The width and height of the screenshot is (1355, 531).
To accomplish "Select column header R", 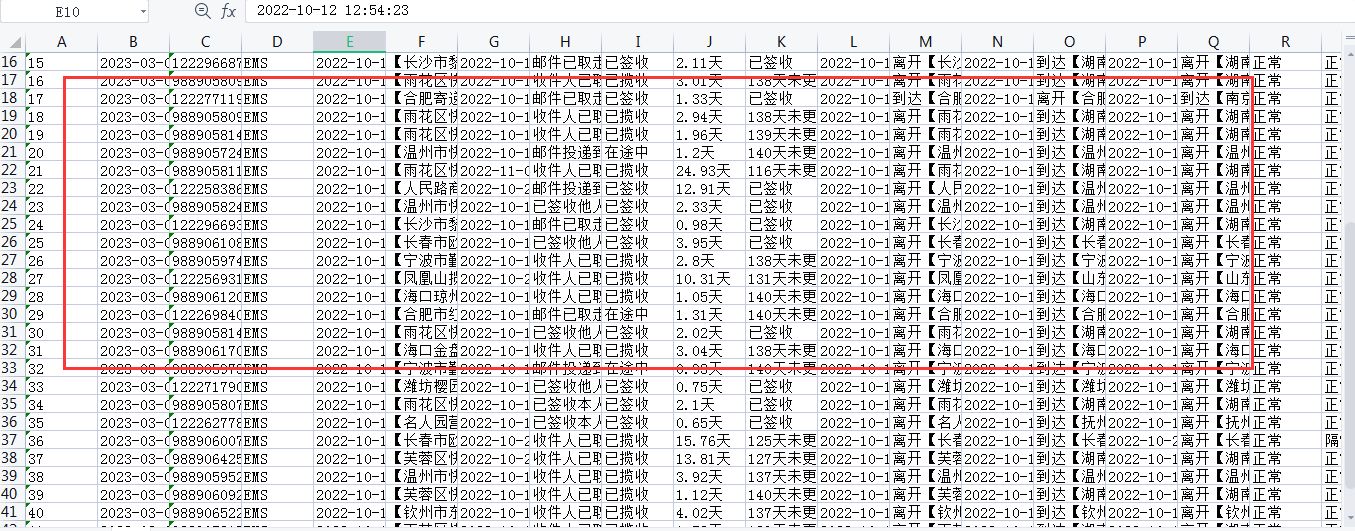I will [x=1285, y=41].
